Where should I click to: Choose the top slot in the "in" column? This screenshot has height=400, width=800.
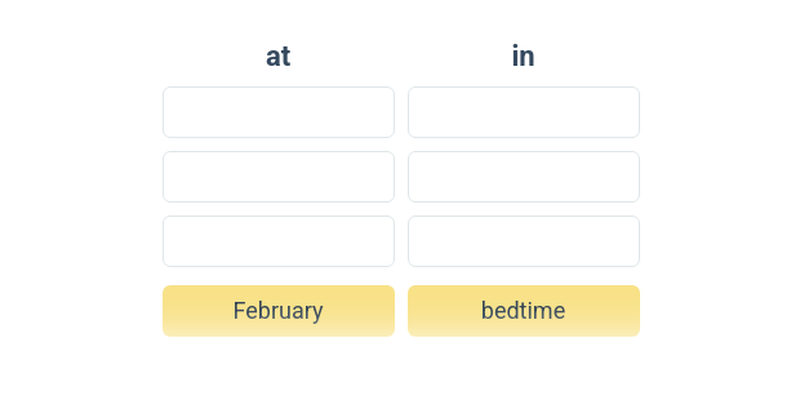pos(523,112)
